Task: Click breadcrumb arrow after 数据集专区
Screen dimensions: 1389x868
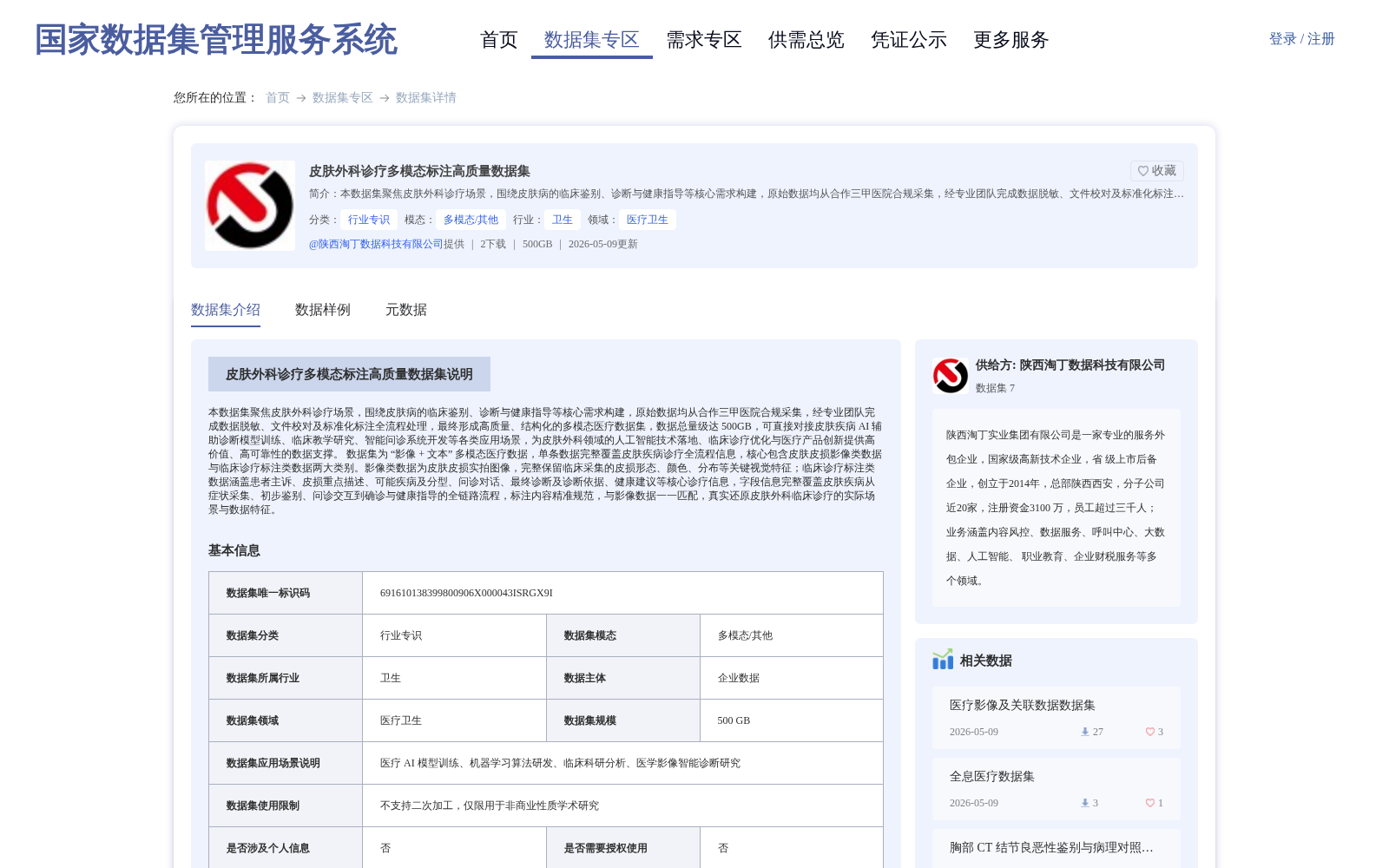Action: tap(385, 98)
